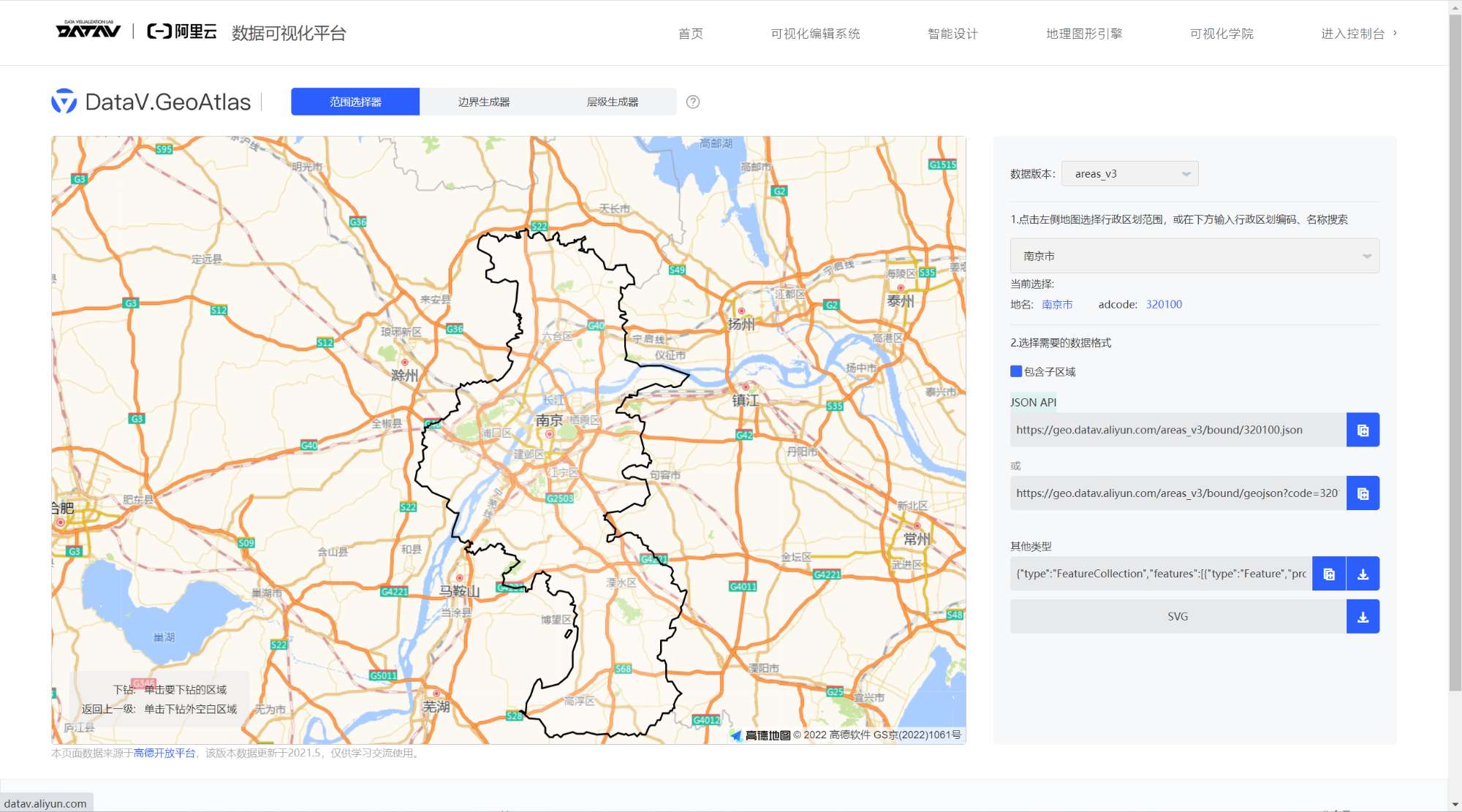
Task: Click the 320100 adcode link
Action: [1164, 305]
